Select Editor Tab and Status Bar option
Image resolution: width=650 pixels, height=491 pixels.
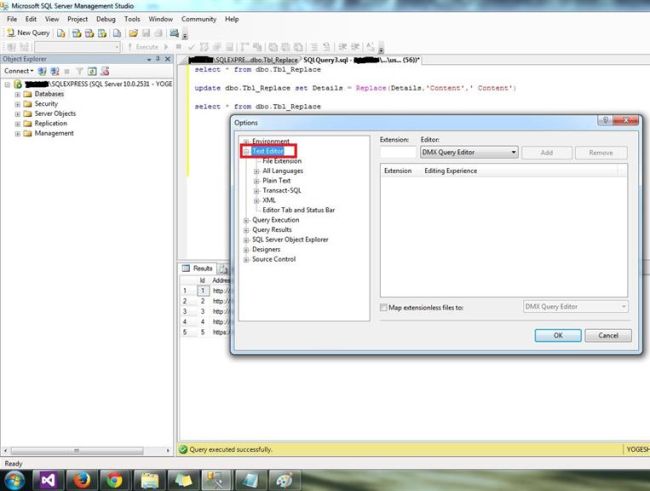pyautogui.click(x=298, y=210)
